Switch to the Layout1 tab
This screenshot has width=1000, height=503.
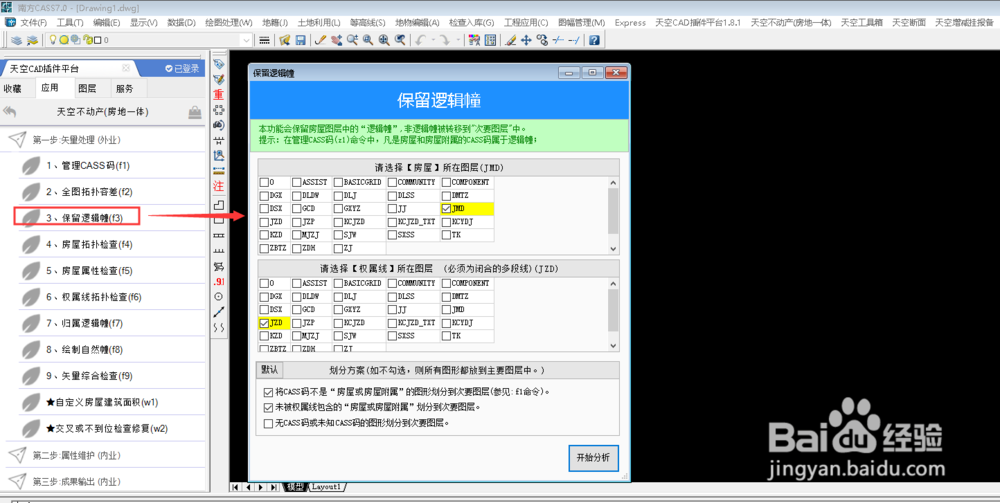328,487
